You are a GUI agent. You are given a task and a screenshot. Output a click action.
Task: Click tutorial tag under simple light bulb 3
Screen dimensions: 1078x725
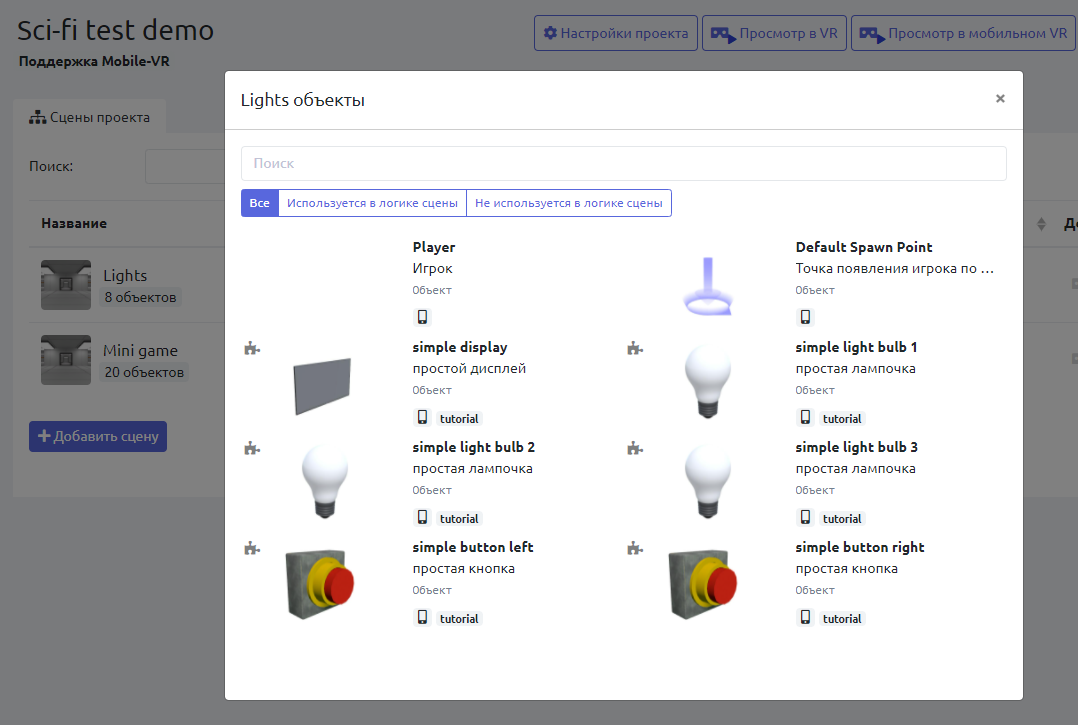pos(842,519)
